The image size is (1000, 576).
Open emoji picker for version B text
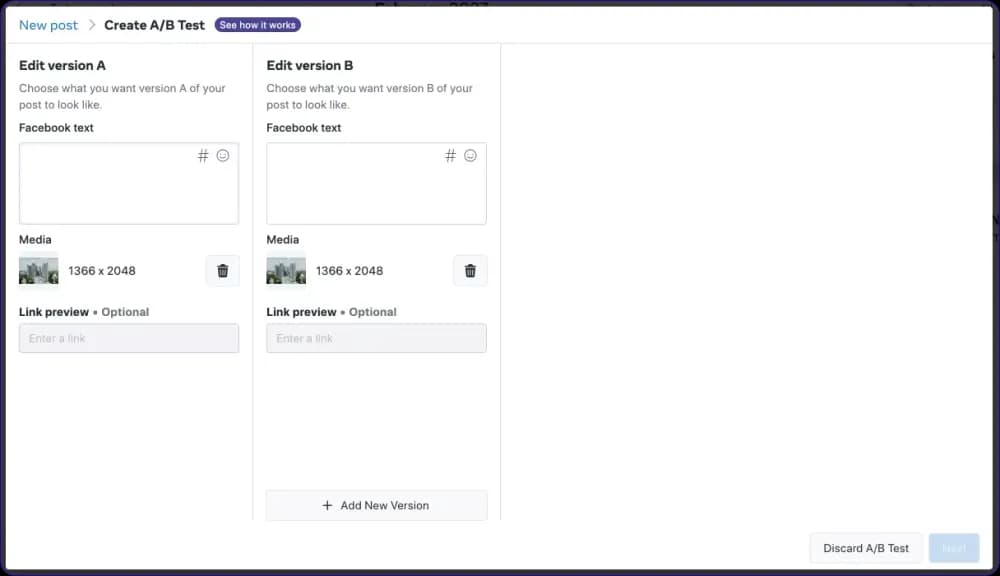(x=470, y=156)
